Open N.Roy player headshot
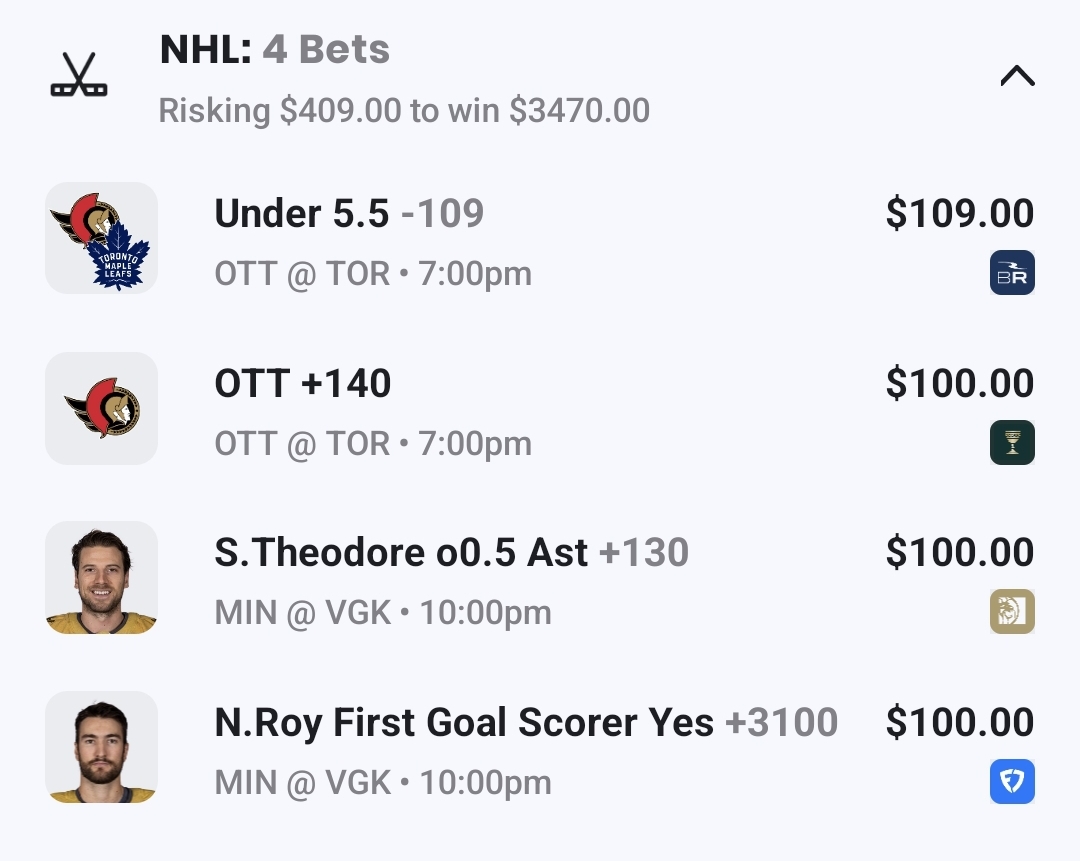The image size is (1080, 861). (101, 747)
